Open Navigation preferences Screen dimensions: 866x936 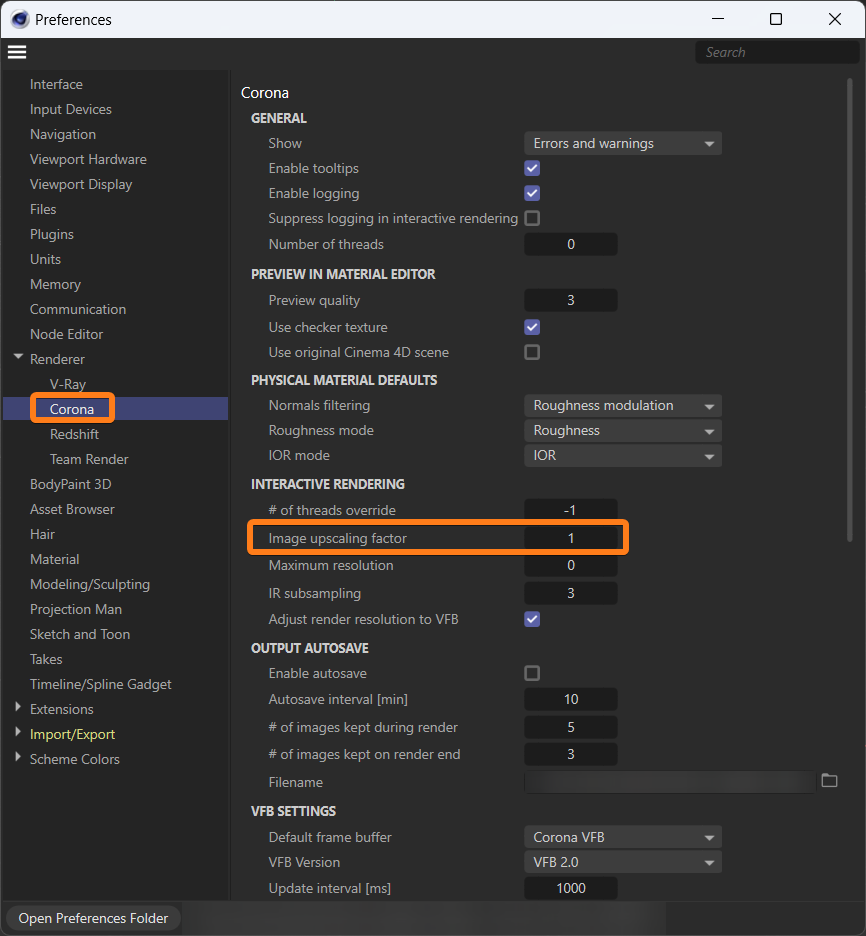pyautogui.click(x=63, y=135)
